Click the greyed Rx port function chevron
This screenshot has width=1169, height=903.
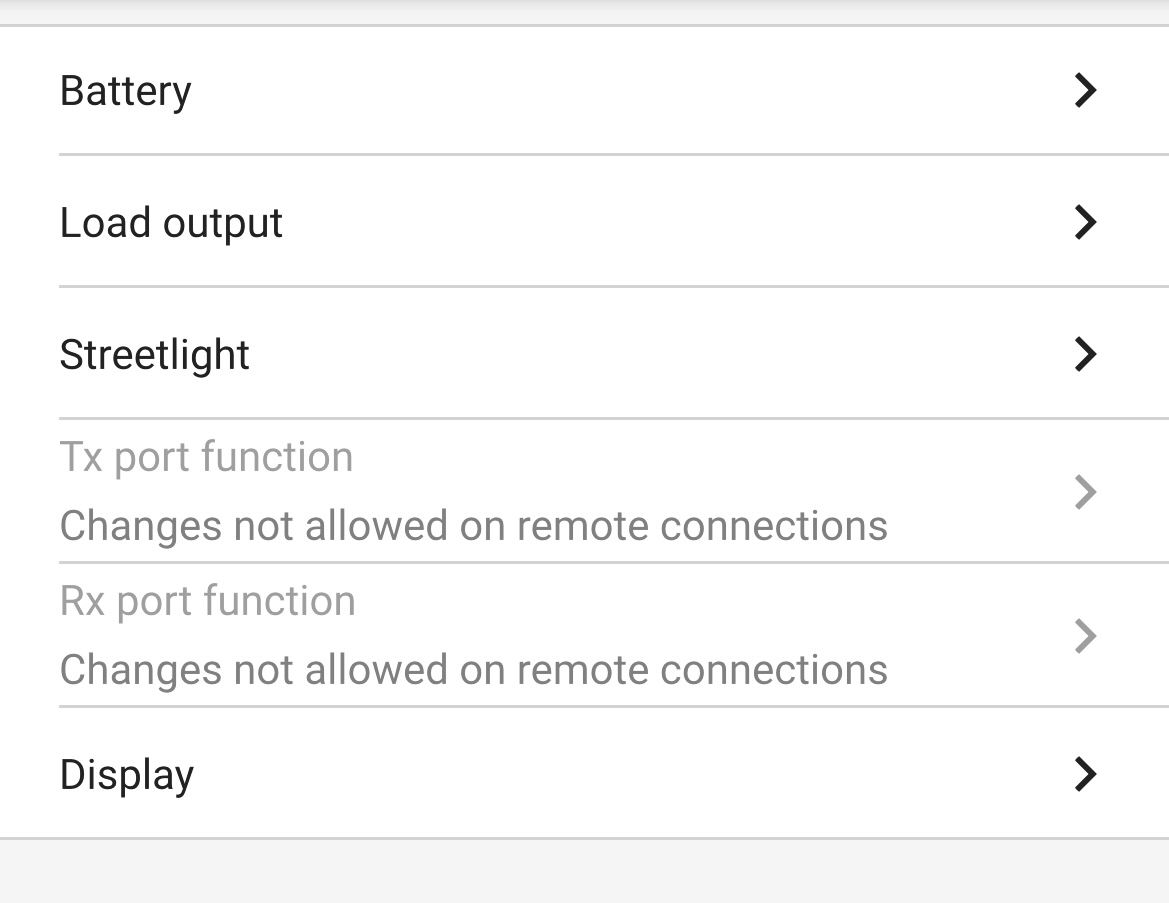(x=1085, y=636)
